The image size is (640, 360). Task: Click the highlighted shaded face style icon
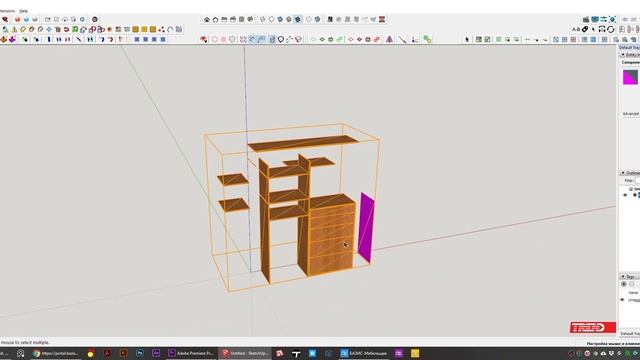coord(298,20)
